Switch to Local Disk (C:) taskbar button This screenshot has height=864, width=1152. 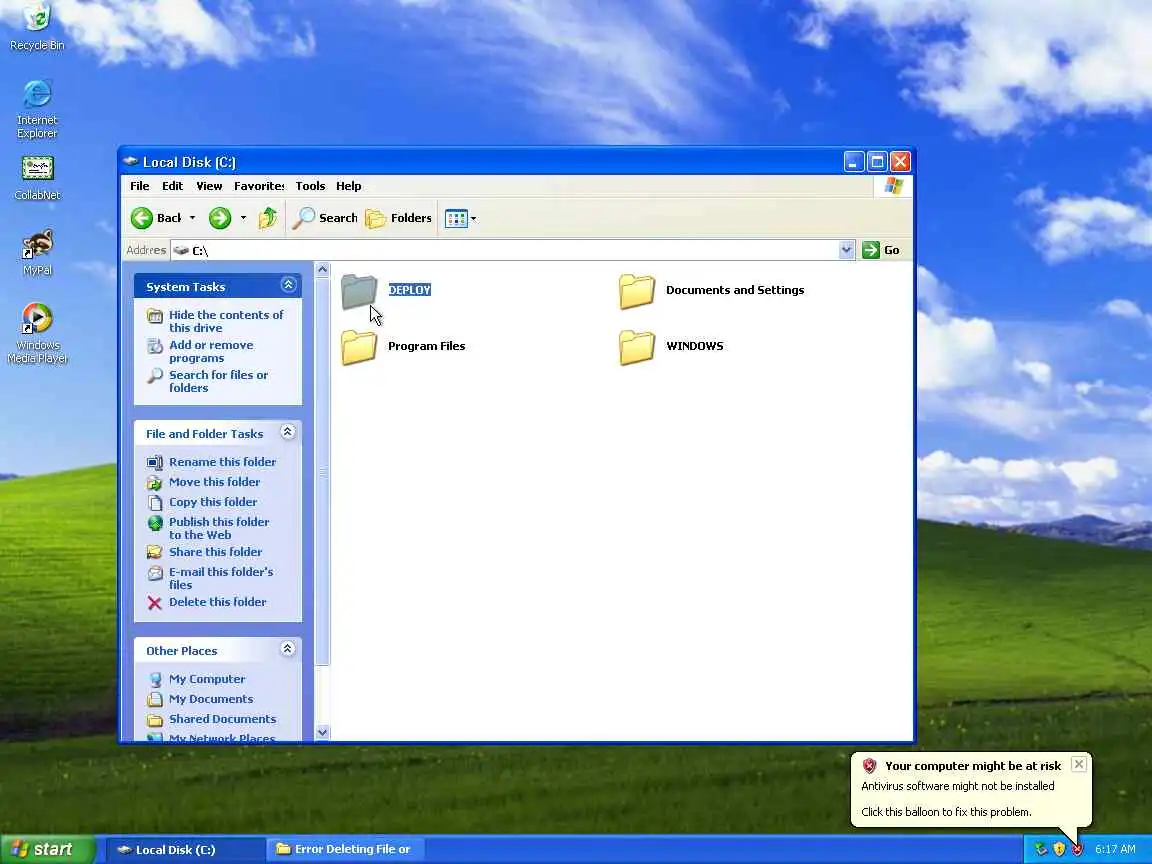click(186, 849)
